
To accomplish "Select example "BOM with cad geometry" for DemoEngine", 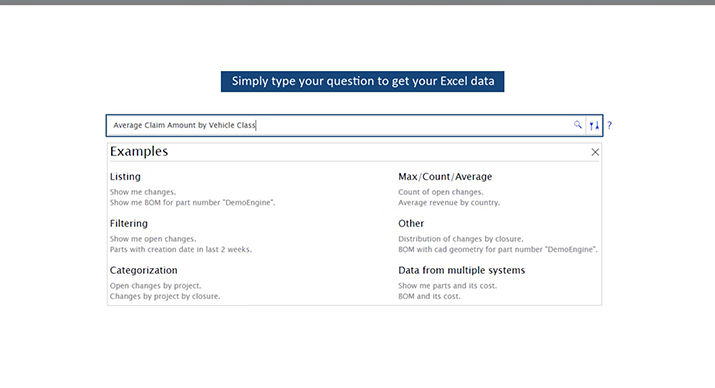I will [498, 249].
